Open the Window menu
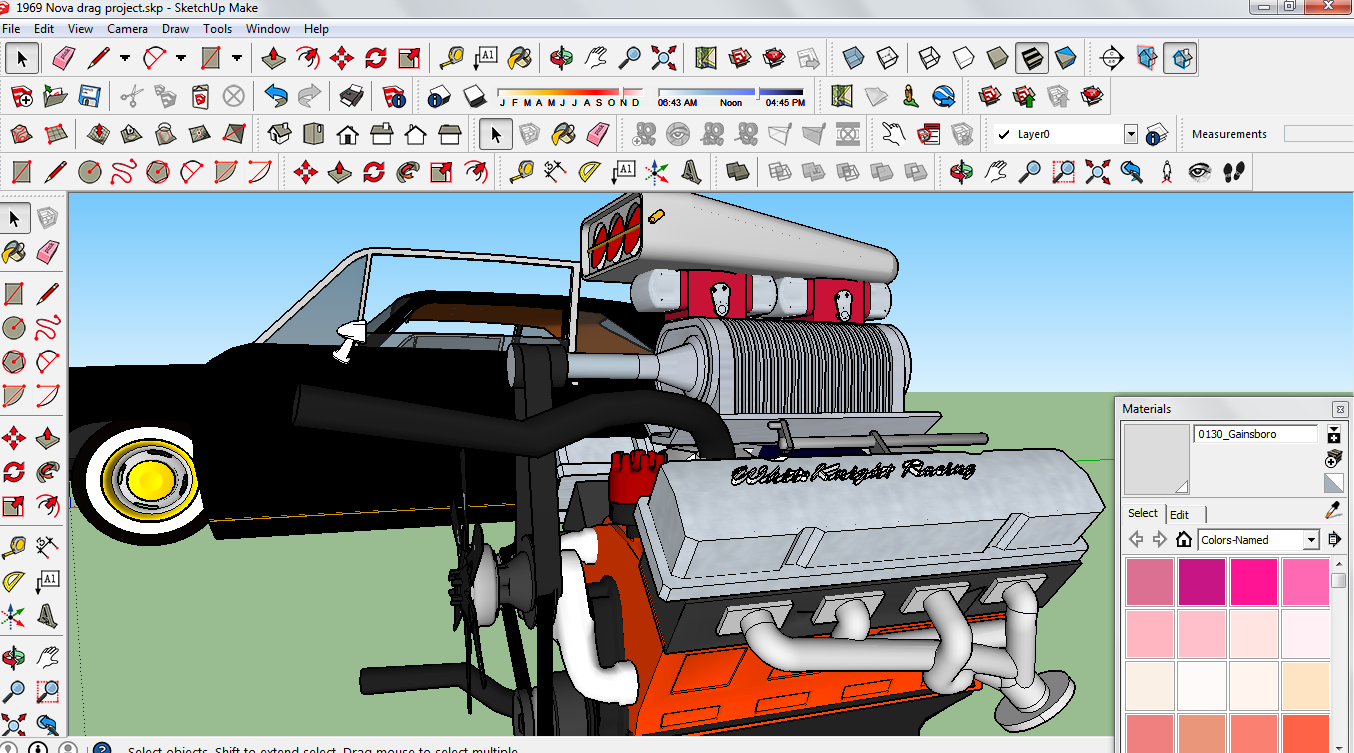The width and height of the screenshot is (1354, 753). (268, 29)
